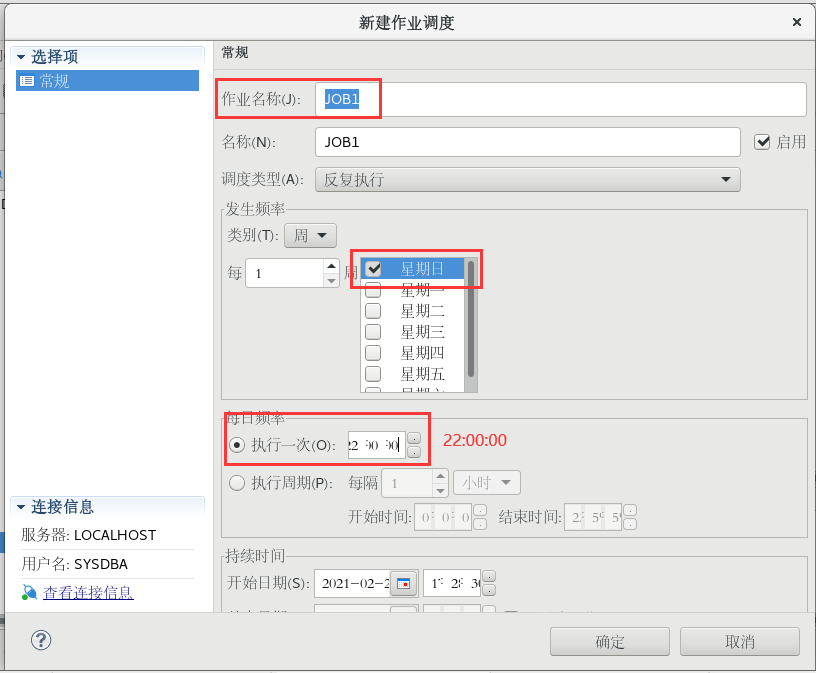816x673 pixels.
Task: Check the 星期三 checkbox
Action: (373, 332)
